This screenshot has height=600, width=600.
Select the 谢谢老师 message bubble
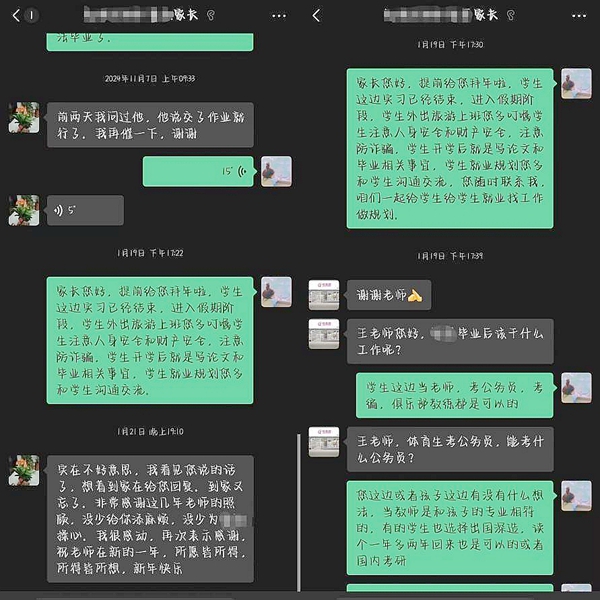tap(389, 295)
